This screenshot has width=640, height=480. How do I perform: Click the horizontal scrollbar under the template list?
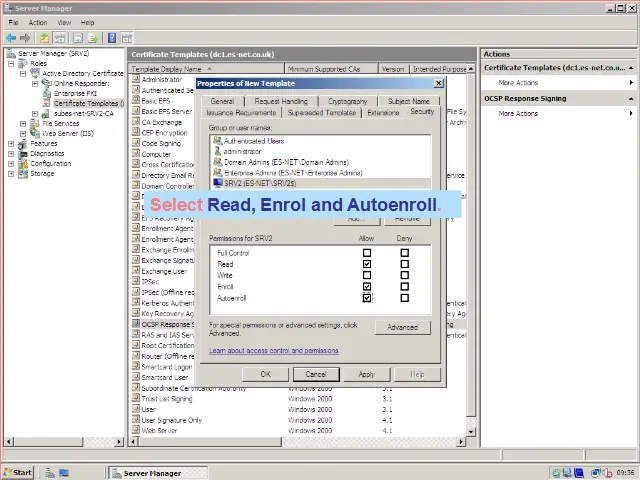[300, 442]
